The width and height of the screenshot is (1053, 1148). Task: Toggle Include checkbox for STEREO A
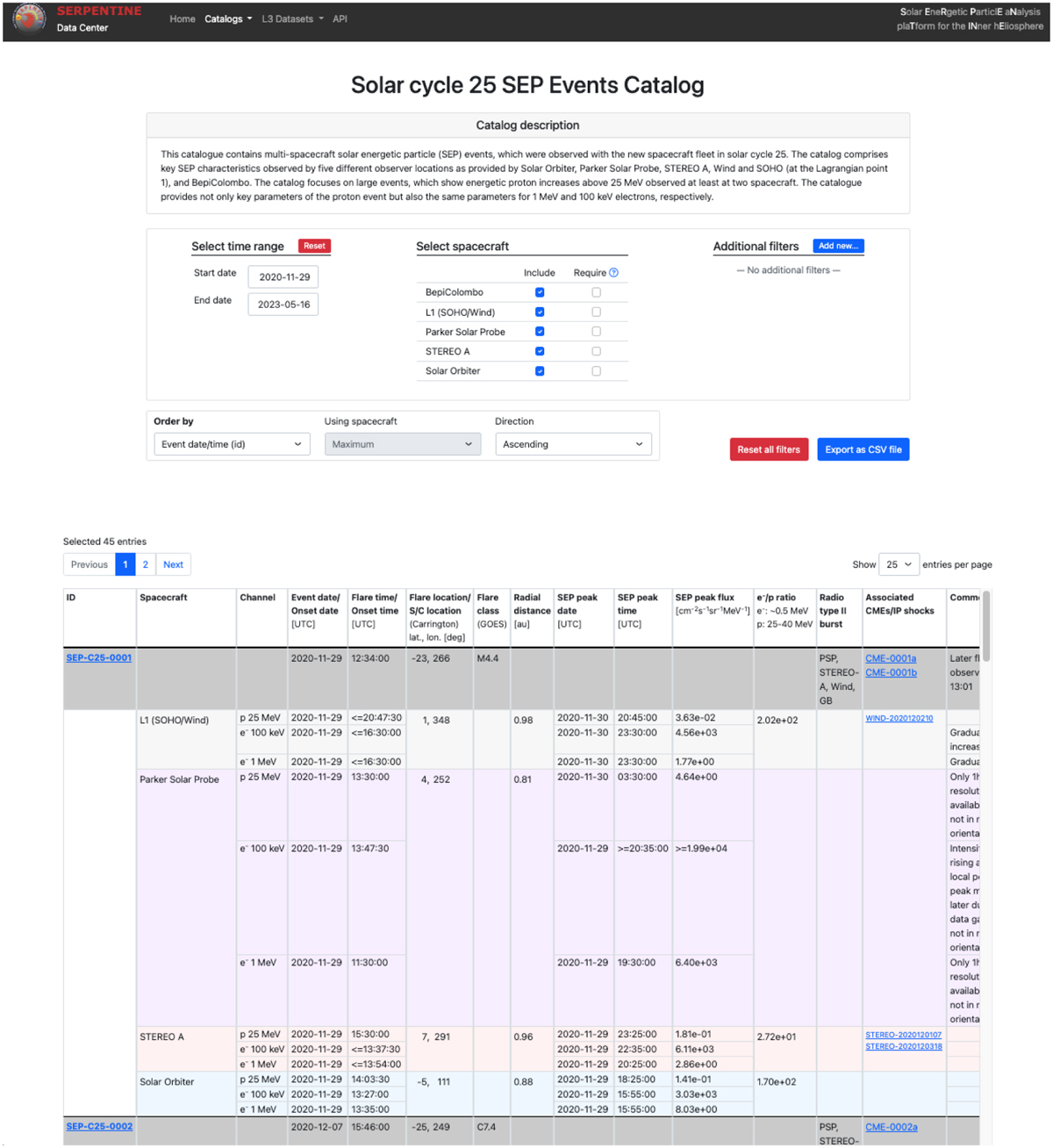(540, 351)
